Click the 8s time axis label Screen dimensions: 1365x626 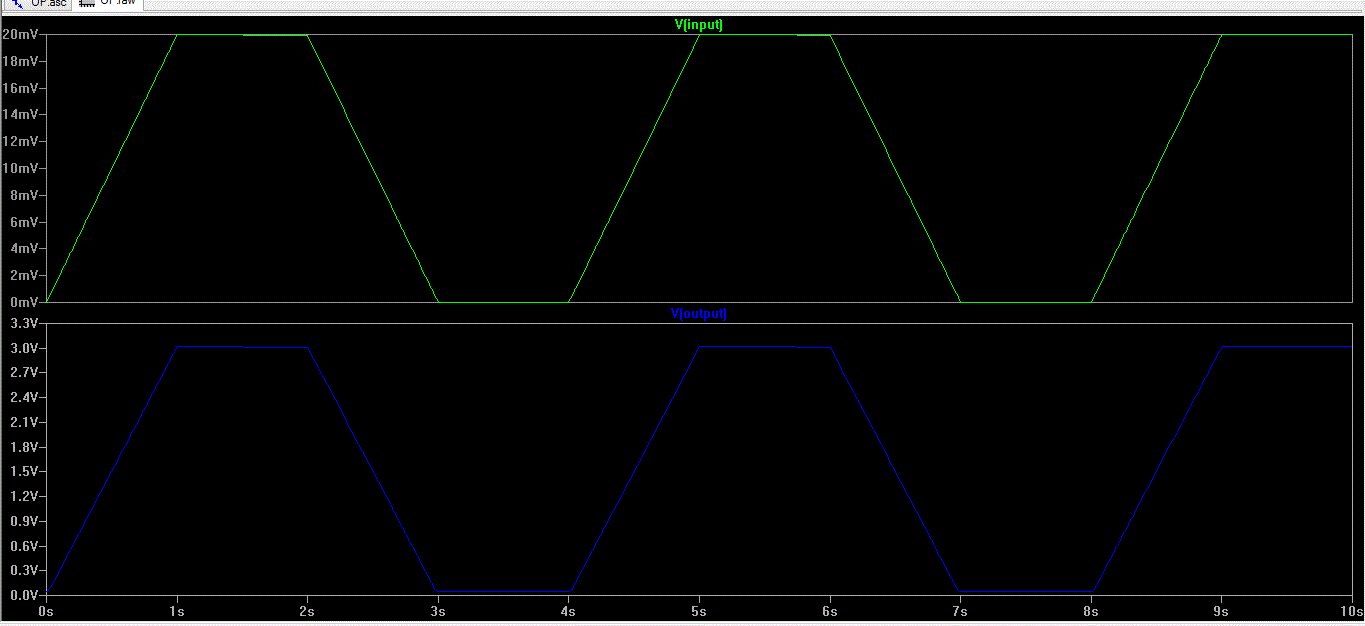tap(1091, 609)
